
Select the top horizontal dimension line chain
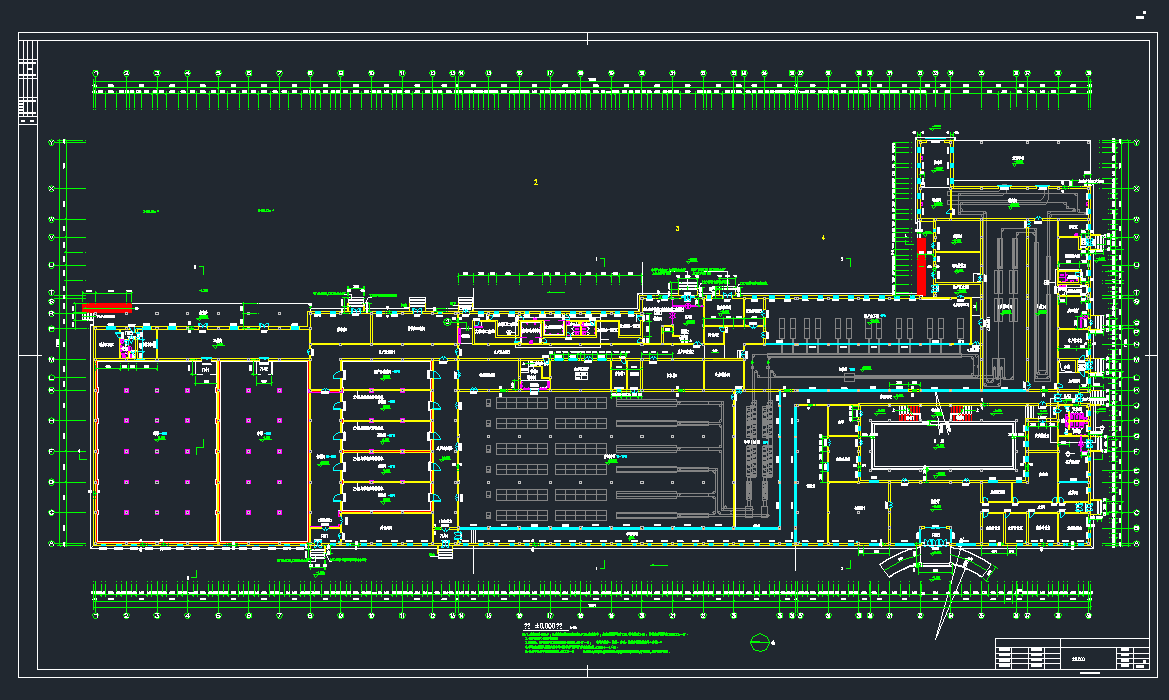click(590, 90)
